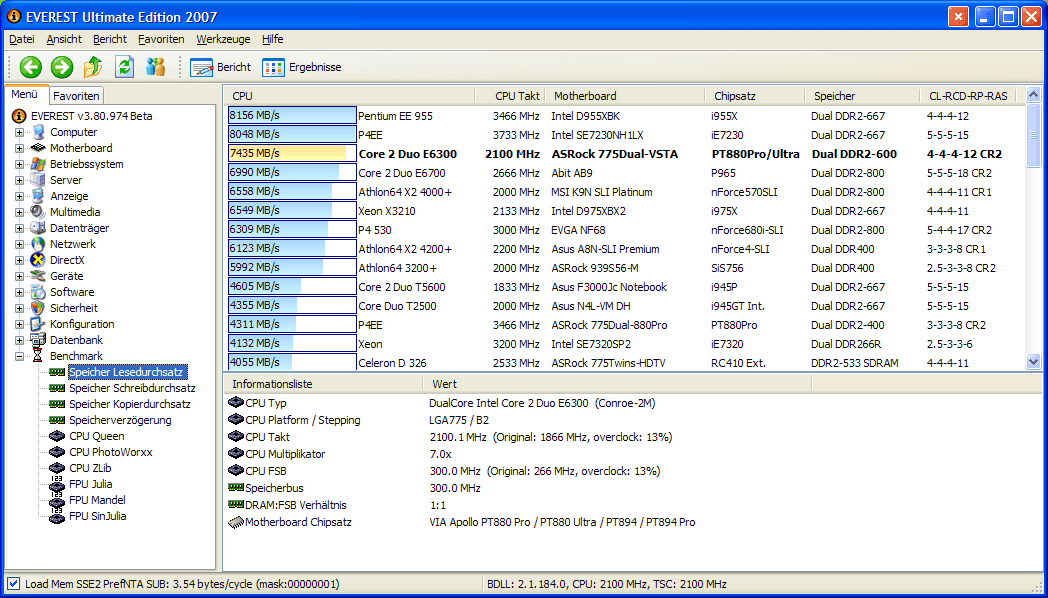Click the EVEREST v3.80.974 Beta root icon
1048x598 pixels.
[19, 116]
